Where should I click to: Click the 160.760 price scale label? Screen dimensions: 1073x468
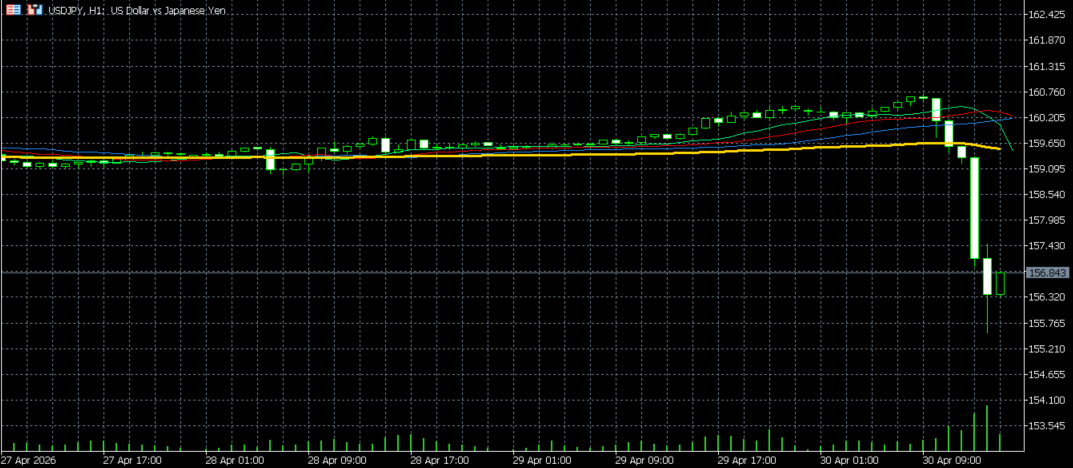click(x=1048, y=92)
